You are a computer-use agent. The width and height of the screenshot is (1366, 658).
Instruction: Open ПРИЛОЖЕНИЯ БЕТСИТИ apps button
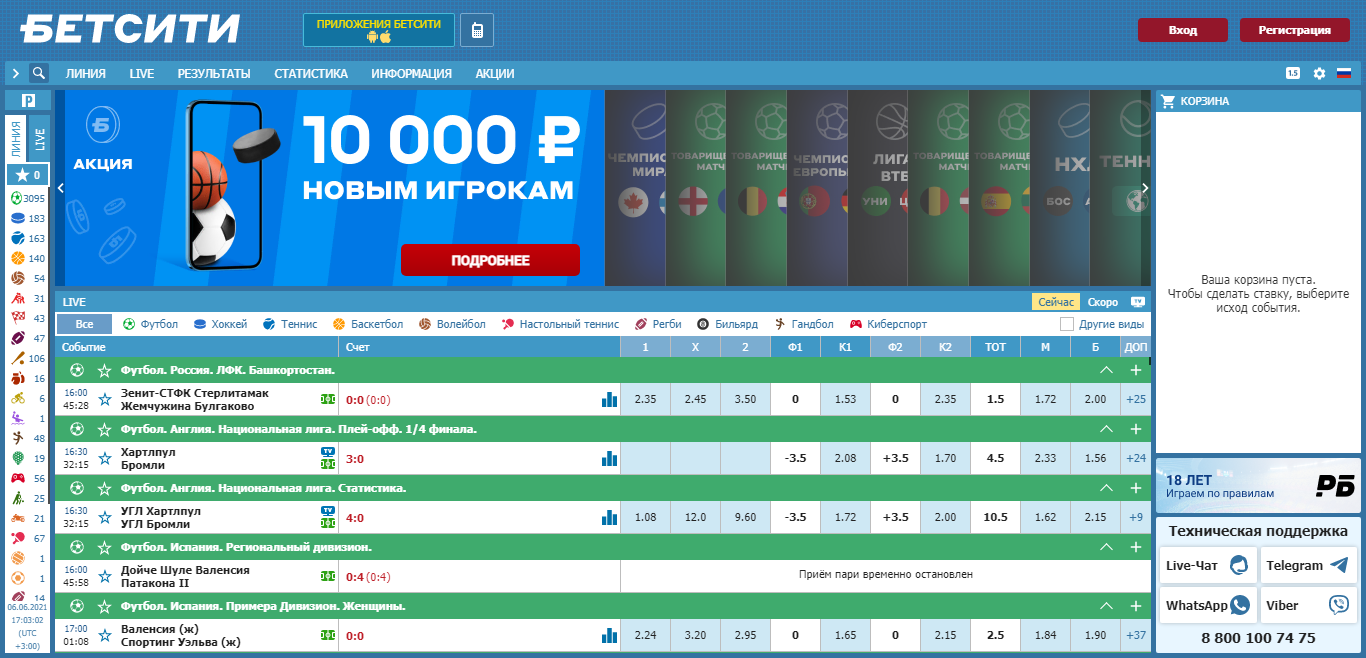click(379, 30)
